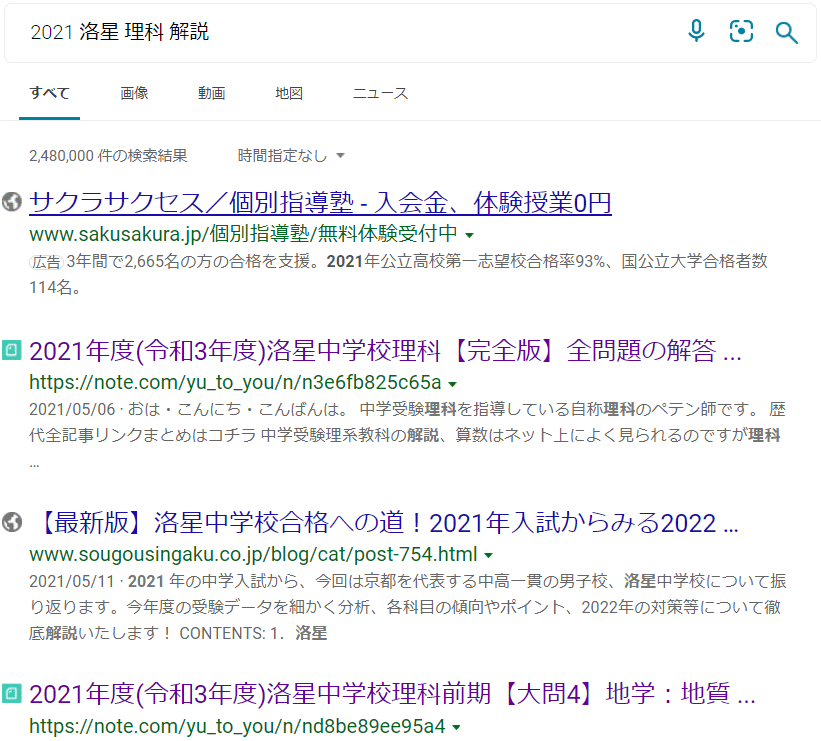The image size is (821, 741).
Task: Switch to the 動画 tab
Action: click(x=212, y=93)
